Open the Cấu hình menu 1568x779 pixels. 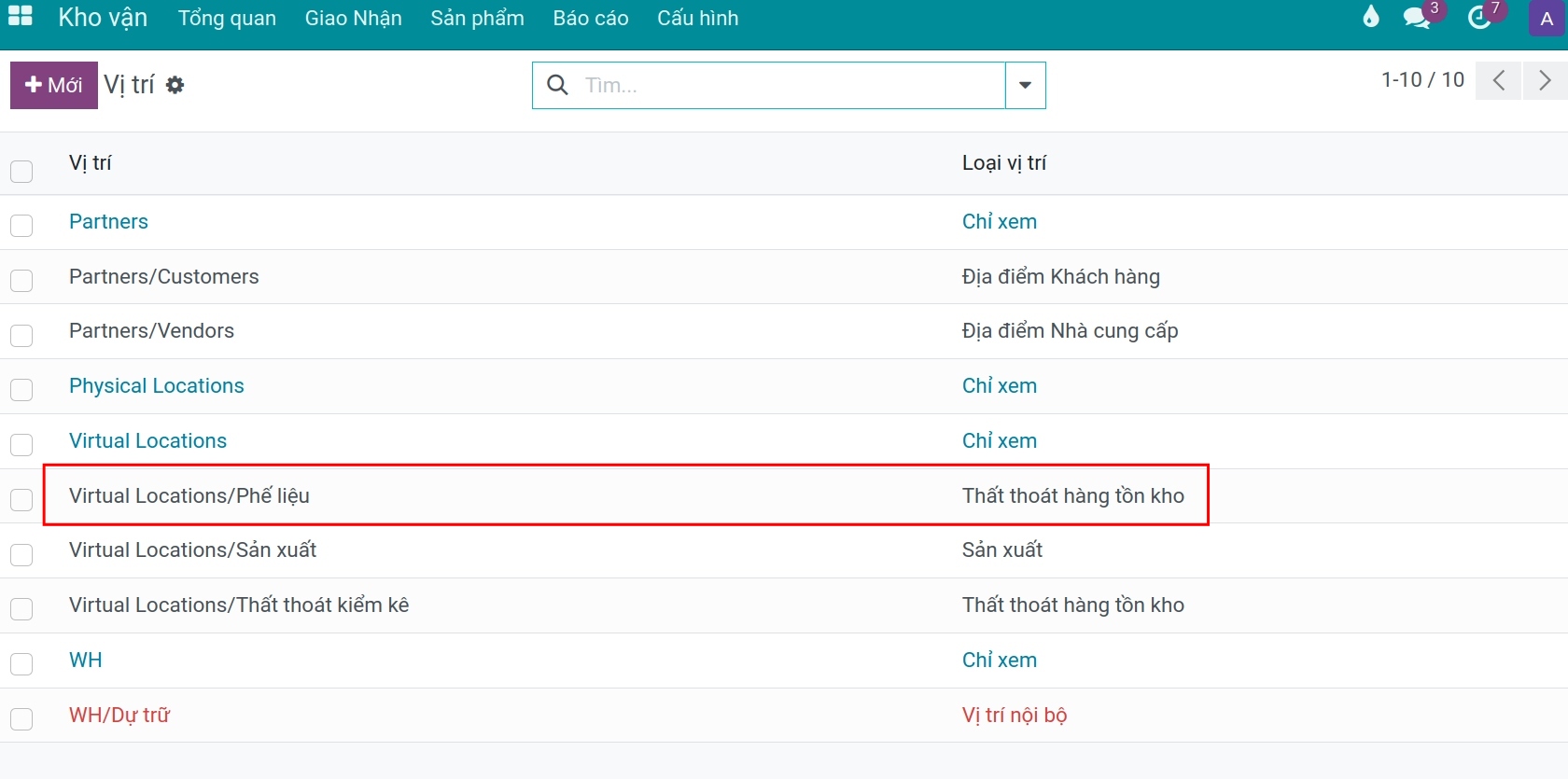[698, 18]
